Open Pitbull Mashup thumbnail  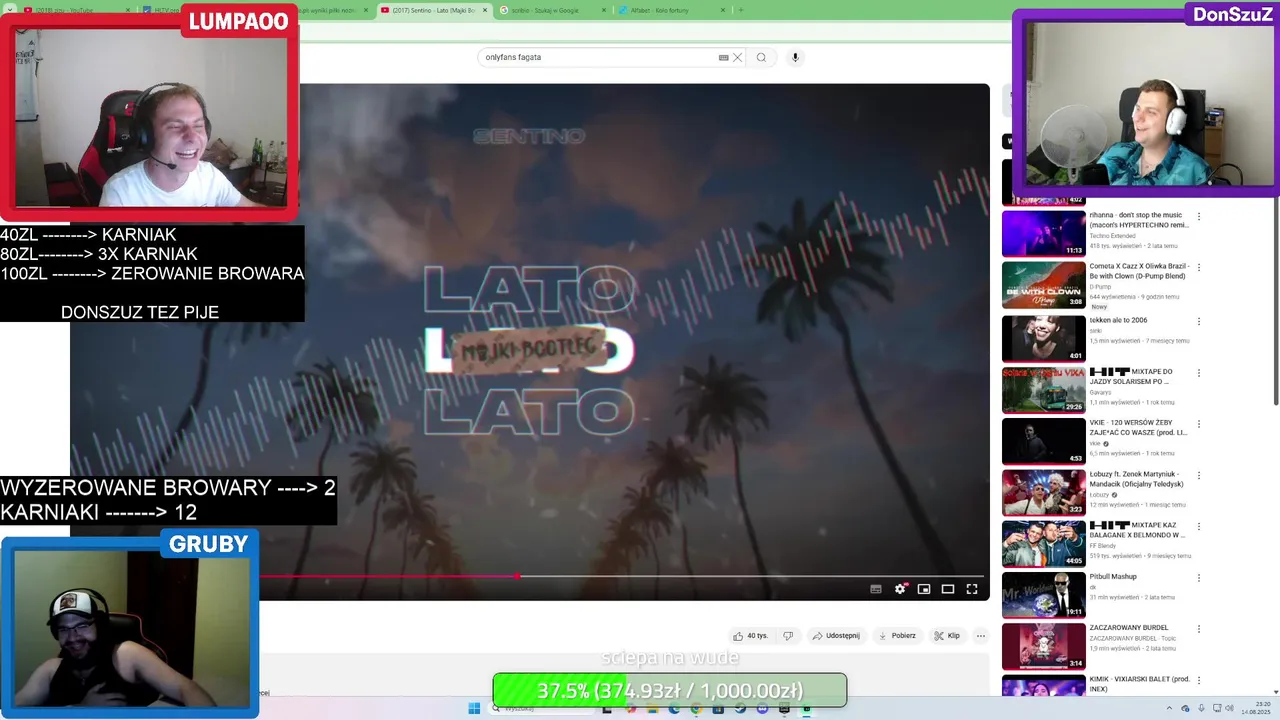tap(1043, 594)
